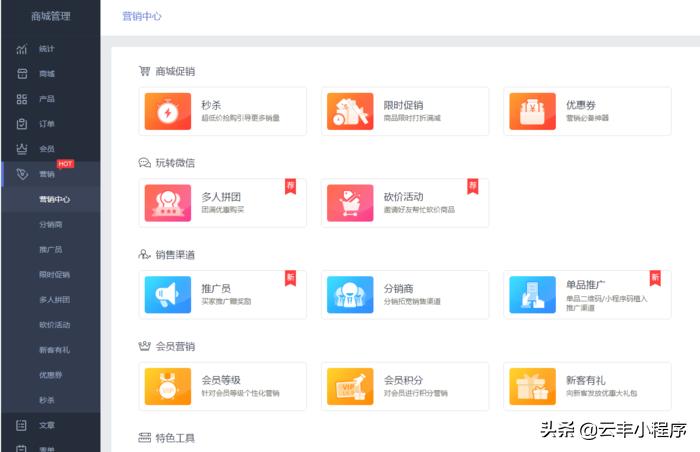The height and width of the screenshot is (452, 700).
Task: Open the 单品推广 blue phone icon
Action: [x=533, y=295]
